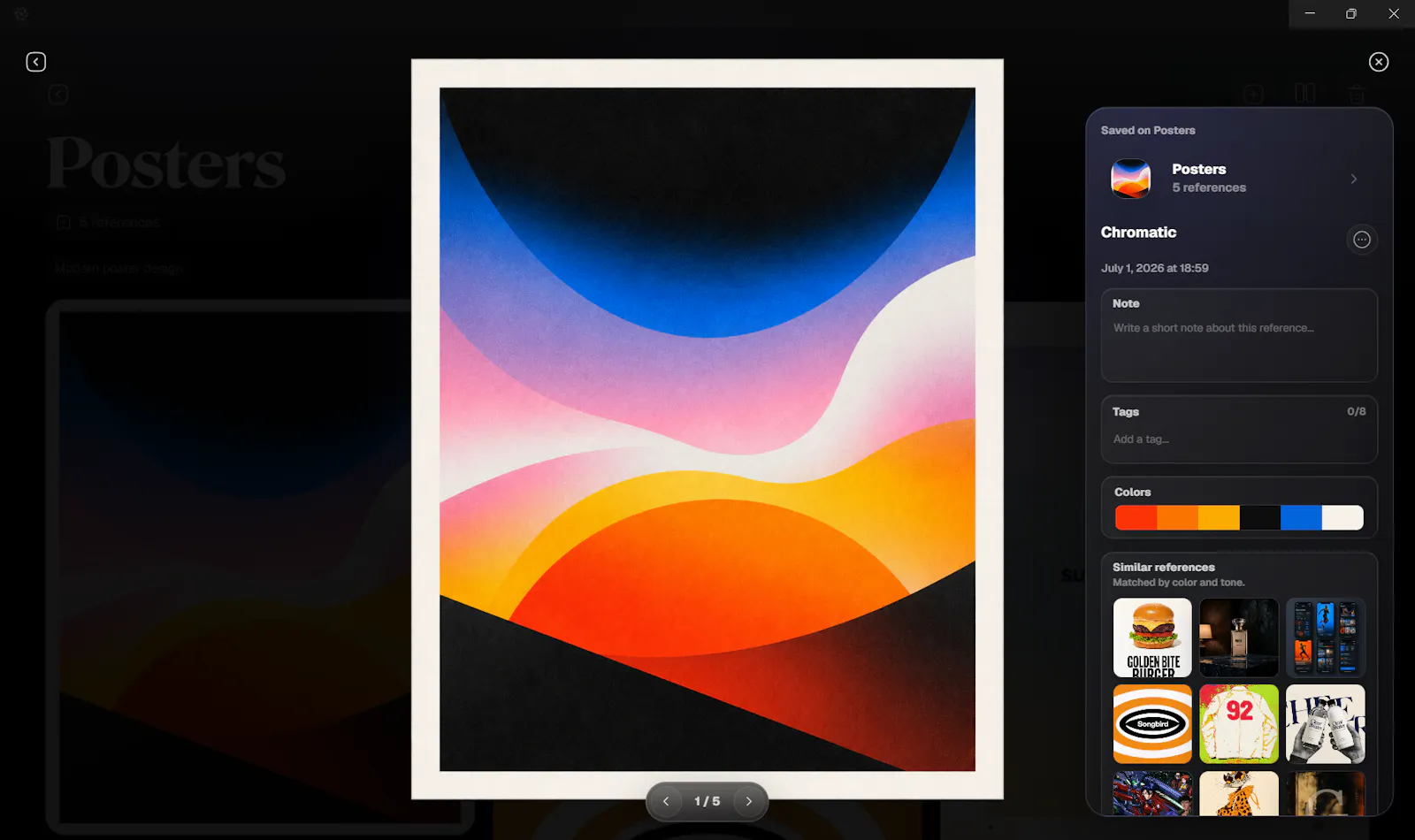Open the Golden Bite Burger similar reference
Screen dimensions: 1415x840
tap(1152, 638)
